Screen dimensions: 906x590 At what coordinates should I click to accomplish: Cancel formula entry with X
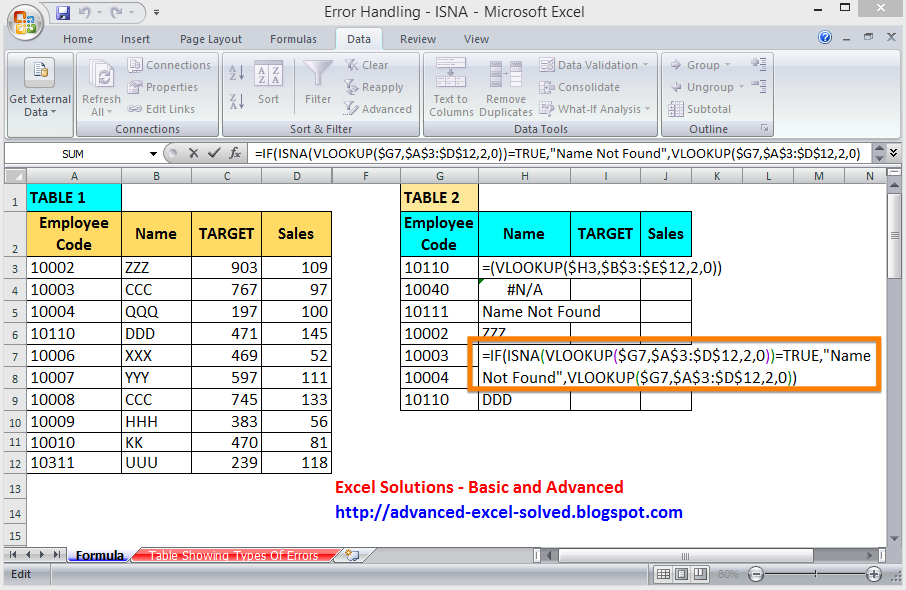pyautogui.click(x=194, y=153)
